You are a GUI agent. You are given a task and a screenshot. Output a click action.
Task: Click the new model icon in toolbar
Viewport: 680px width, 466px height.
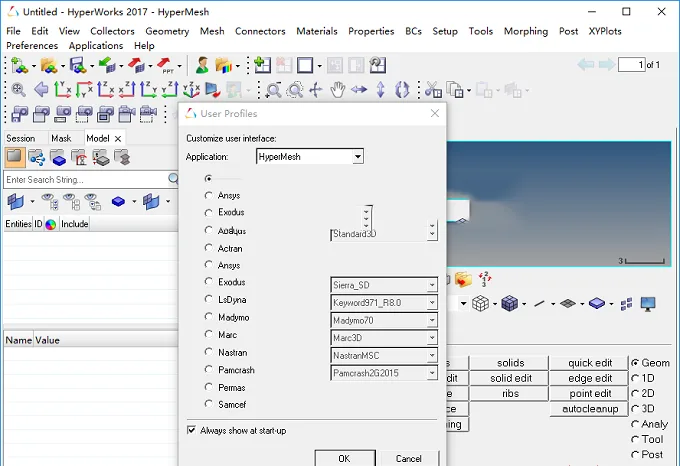(x=20, y=65)
